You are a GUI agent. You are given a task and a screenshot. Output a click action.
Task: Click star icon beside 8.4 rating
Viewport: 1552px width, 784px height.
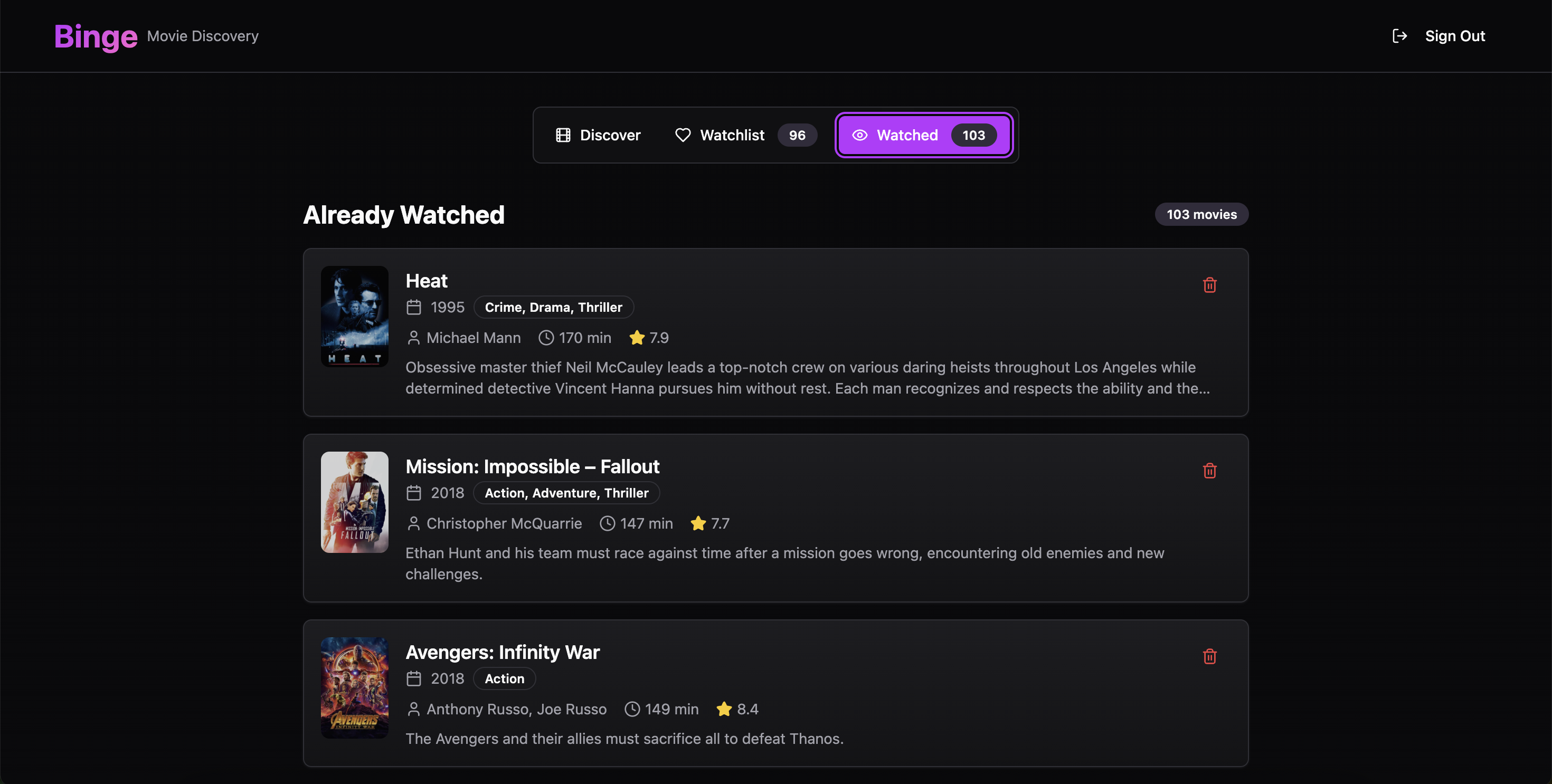[724, 709]
